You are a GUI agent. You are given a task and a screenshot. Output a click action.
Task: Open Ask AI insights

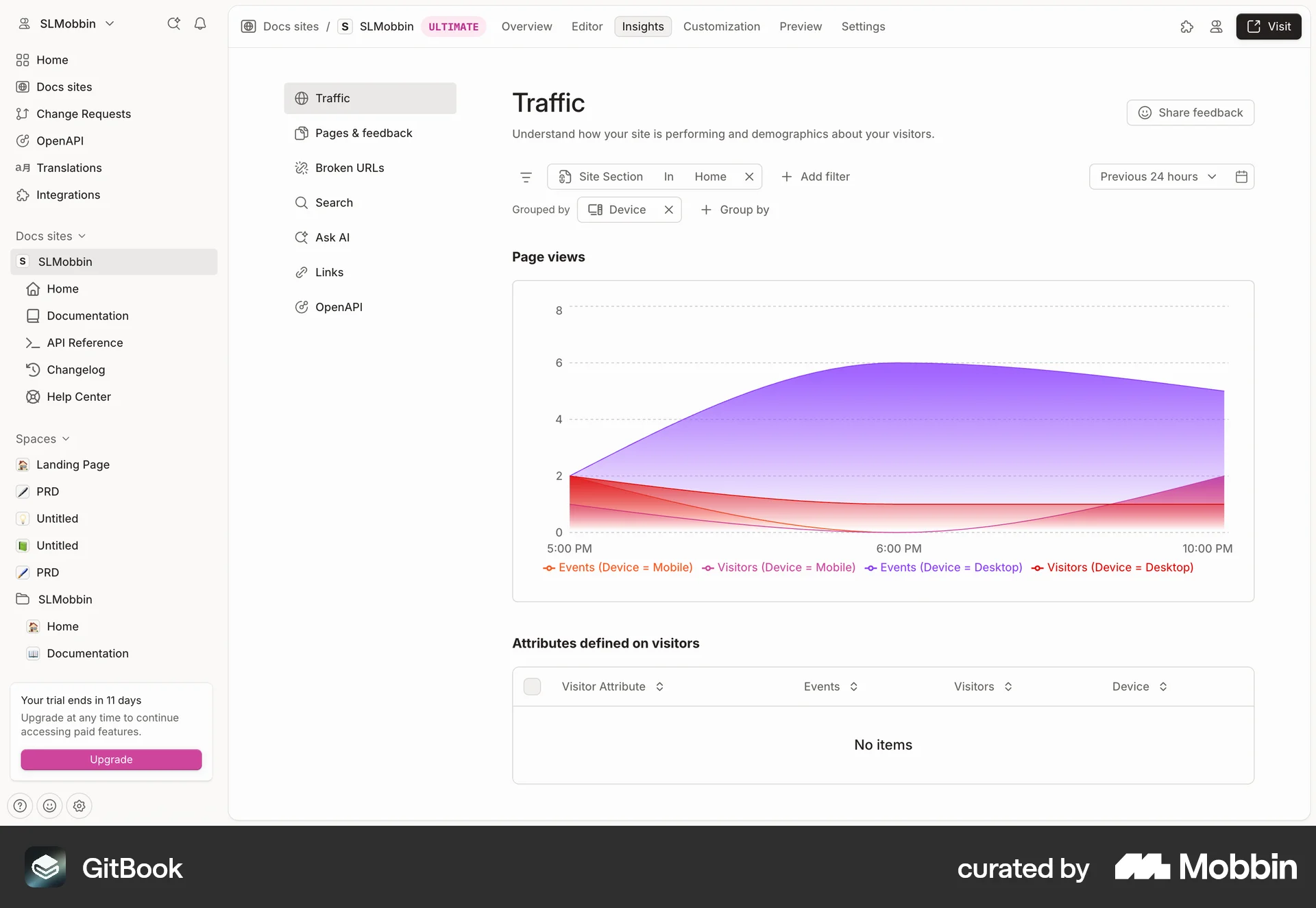tap(370, 238)
